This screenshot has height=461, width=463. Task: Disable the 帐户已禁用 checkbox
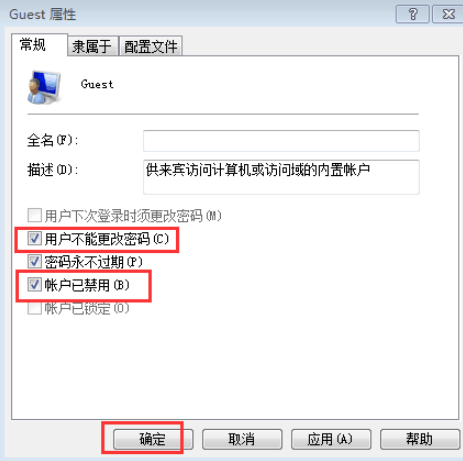[x=35, y=285]
